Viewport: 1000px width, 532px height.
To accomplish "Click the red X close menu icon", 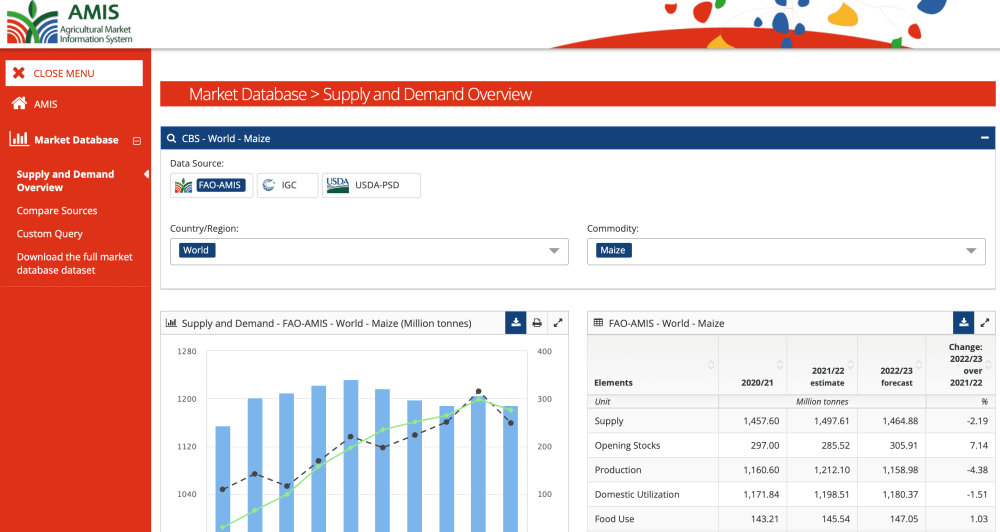I will click(19, 73).
